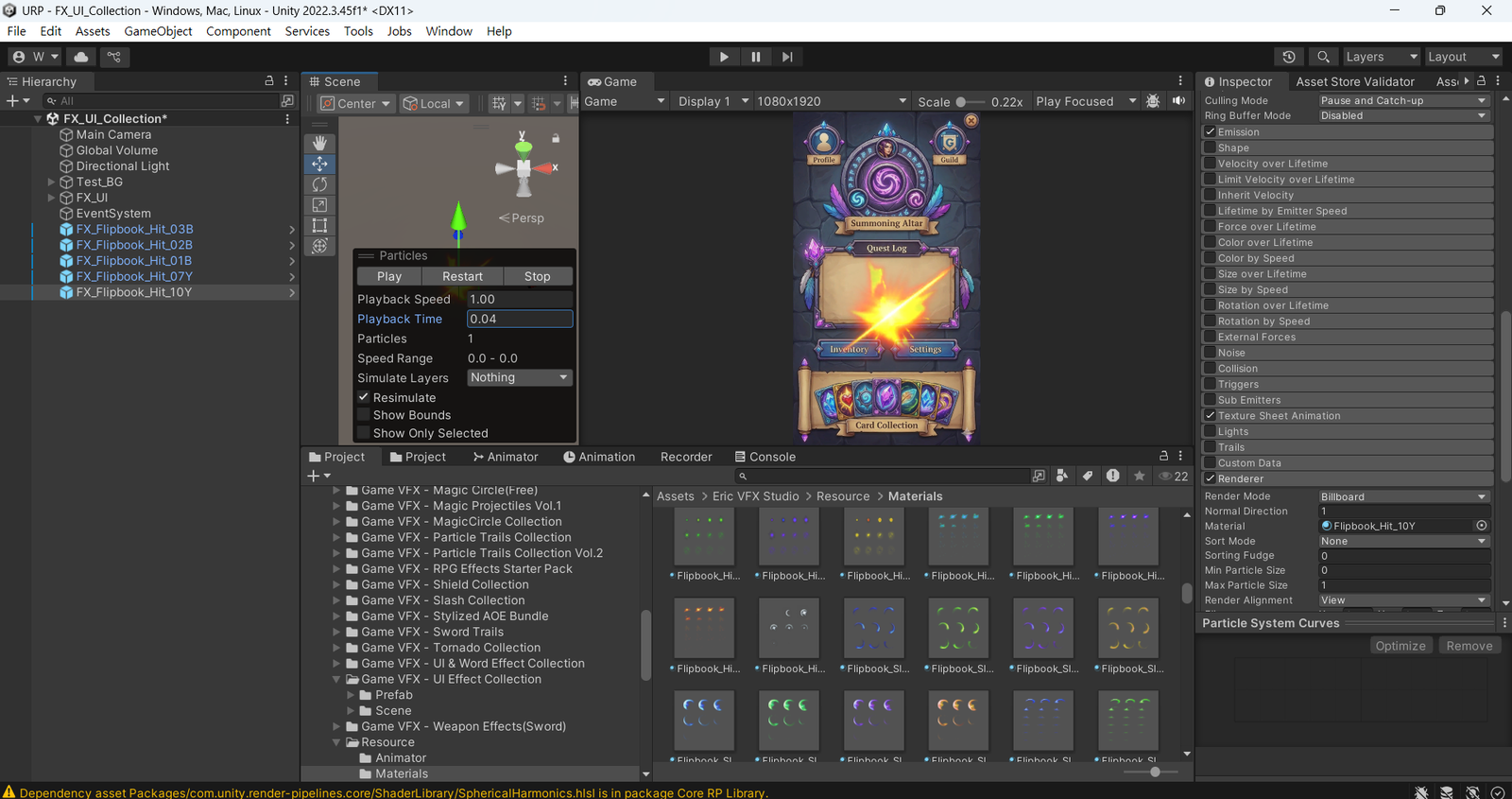Open the Unity Cloud icon
1512x799 pixels.
(81, 57)
